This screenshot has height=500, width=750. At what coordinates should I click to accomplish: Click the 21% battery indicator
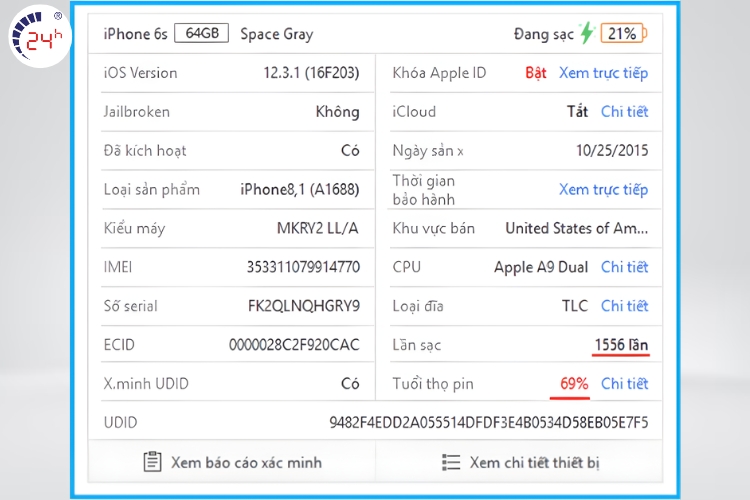point(623,33)
